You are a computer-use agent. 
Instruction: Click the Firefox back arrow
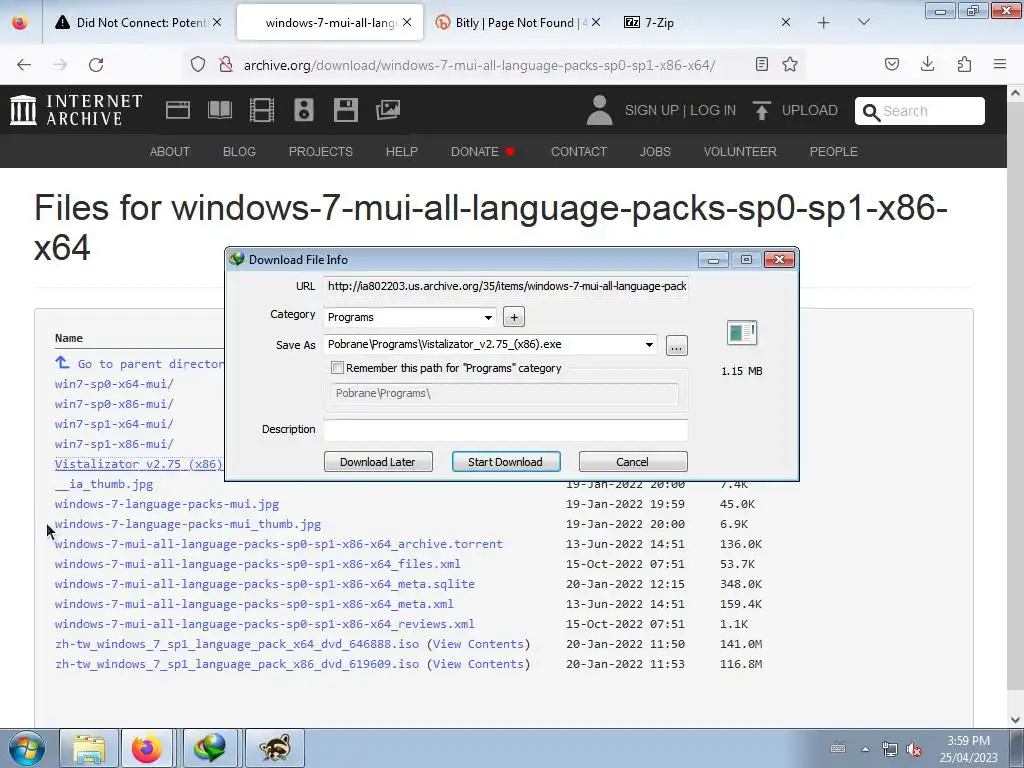24,65
